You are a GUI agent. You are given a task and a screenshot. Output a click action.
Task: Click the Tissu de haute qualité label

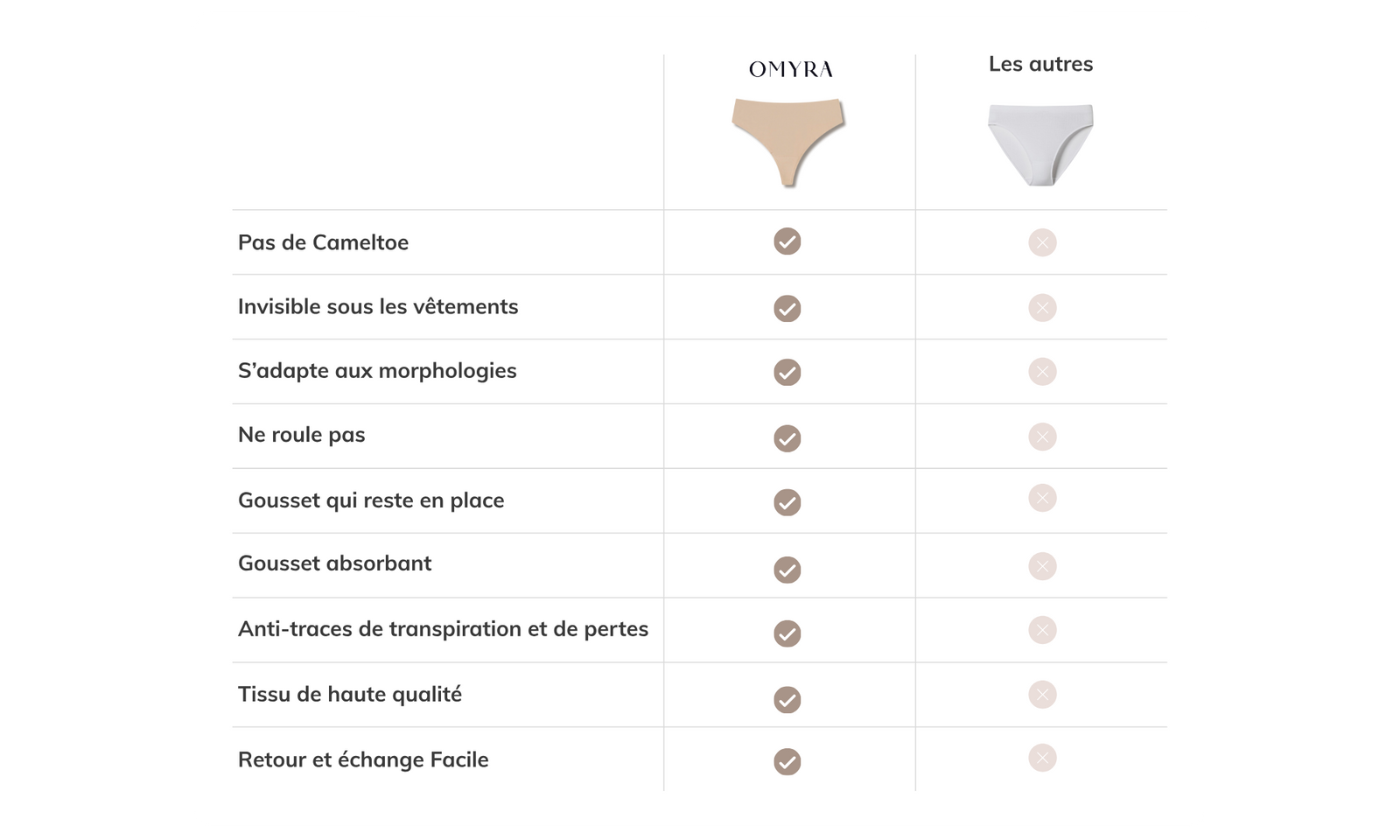click(x=349, y=694)
